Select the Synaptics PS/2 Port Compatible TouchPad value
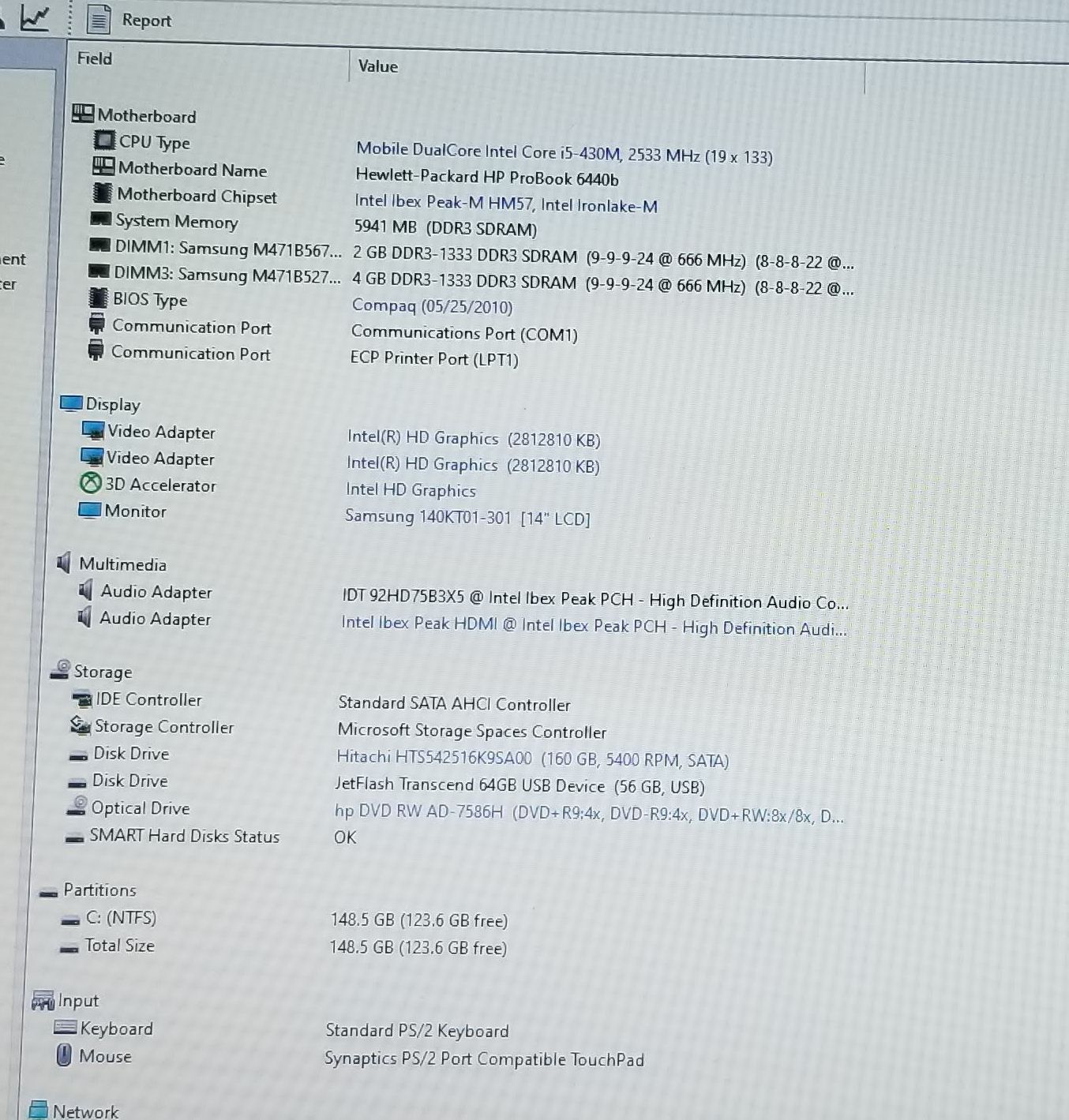 (484, 1058)
